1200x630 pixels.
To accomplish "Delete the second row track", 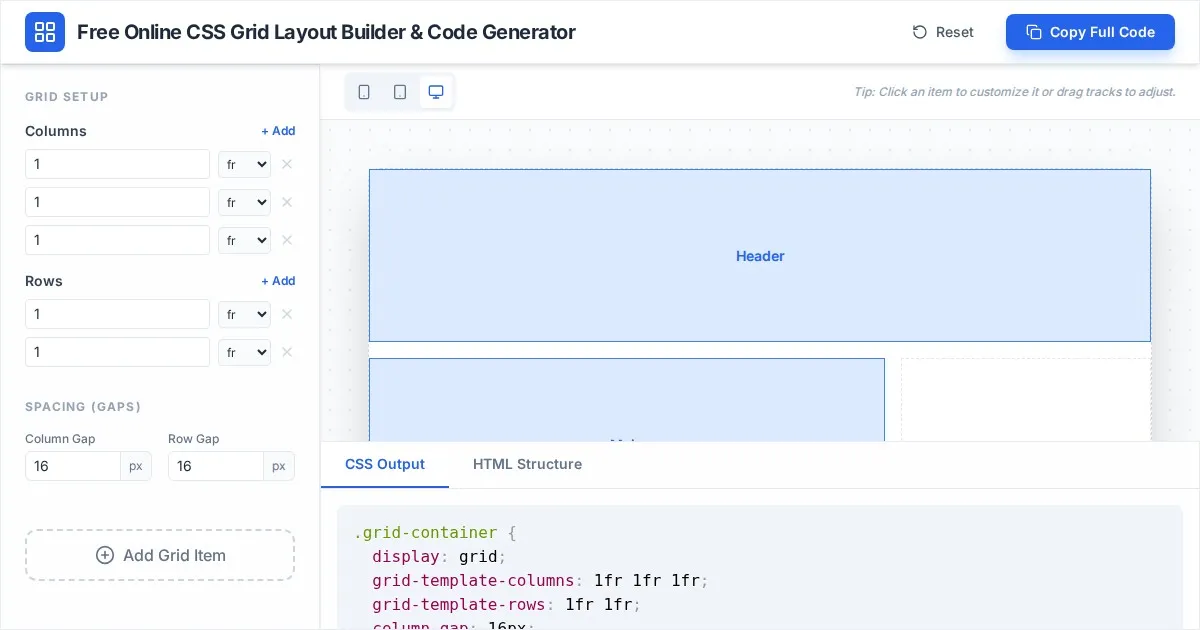I will 287,352.
